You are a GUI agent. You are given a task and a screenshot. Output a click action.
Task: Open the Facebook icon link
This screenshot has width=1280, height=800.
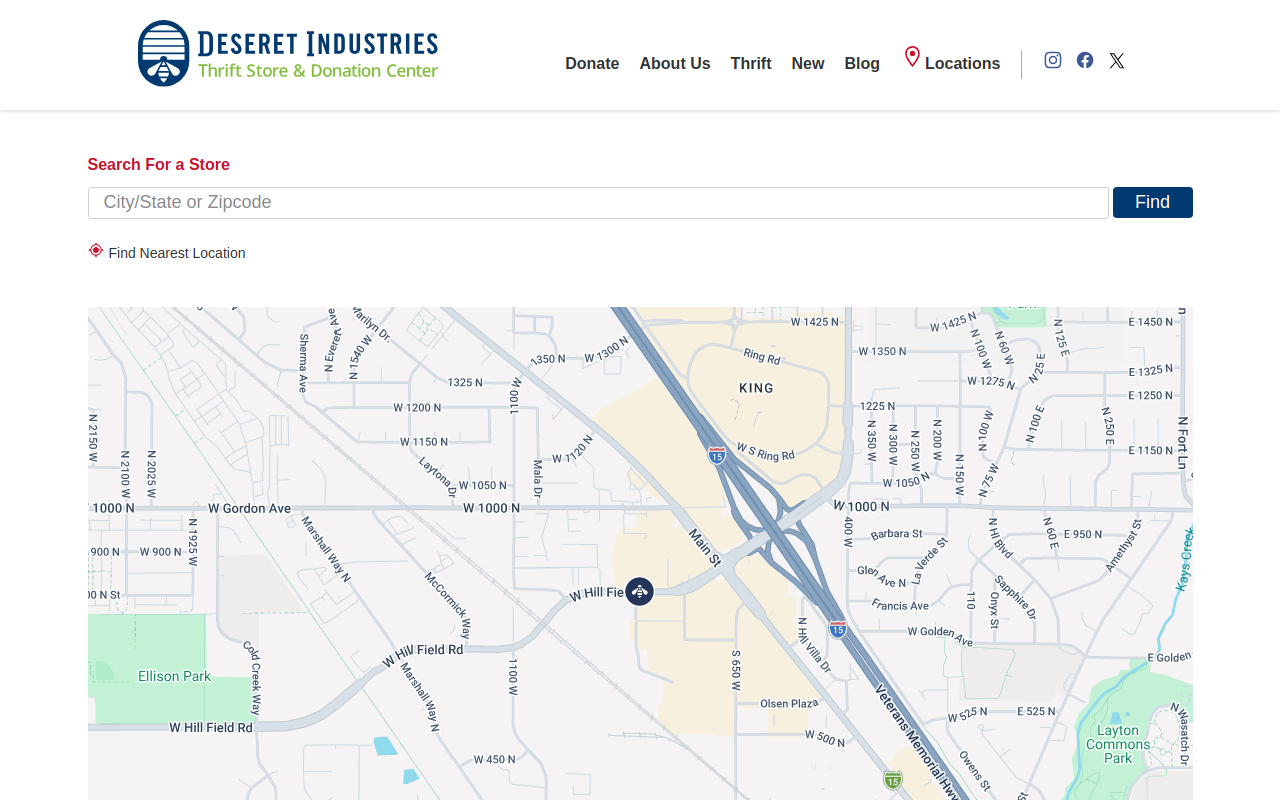coord(1085,60)
